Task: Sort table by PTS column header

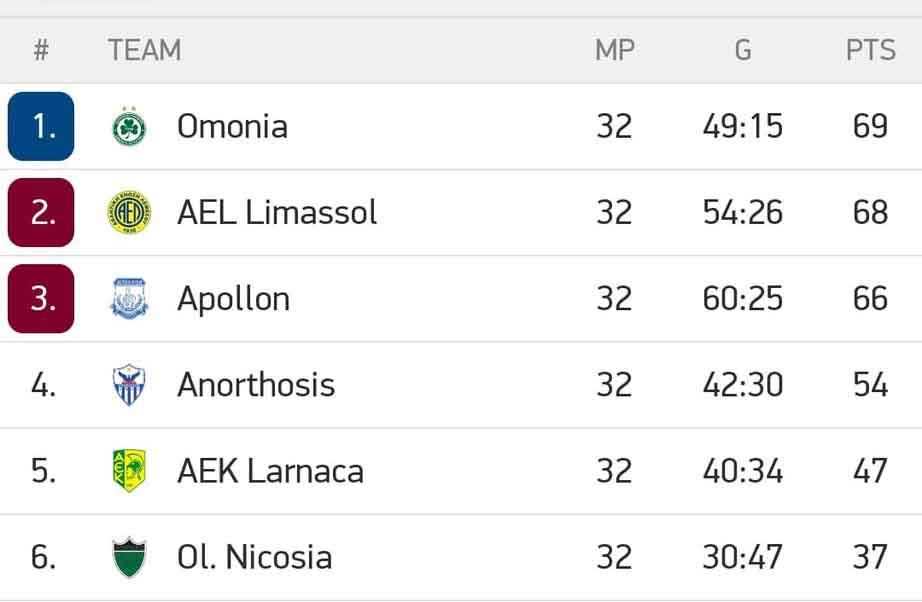Action: pos(870,50)
